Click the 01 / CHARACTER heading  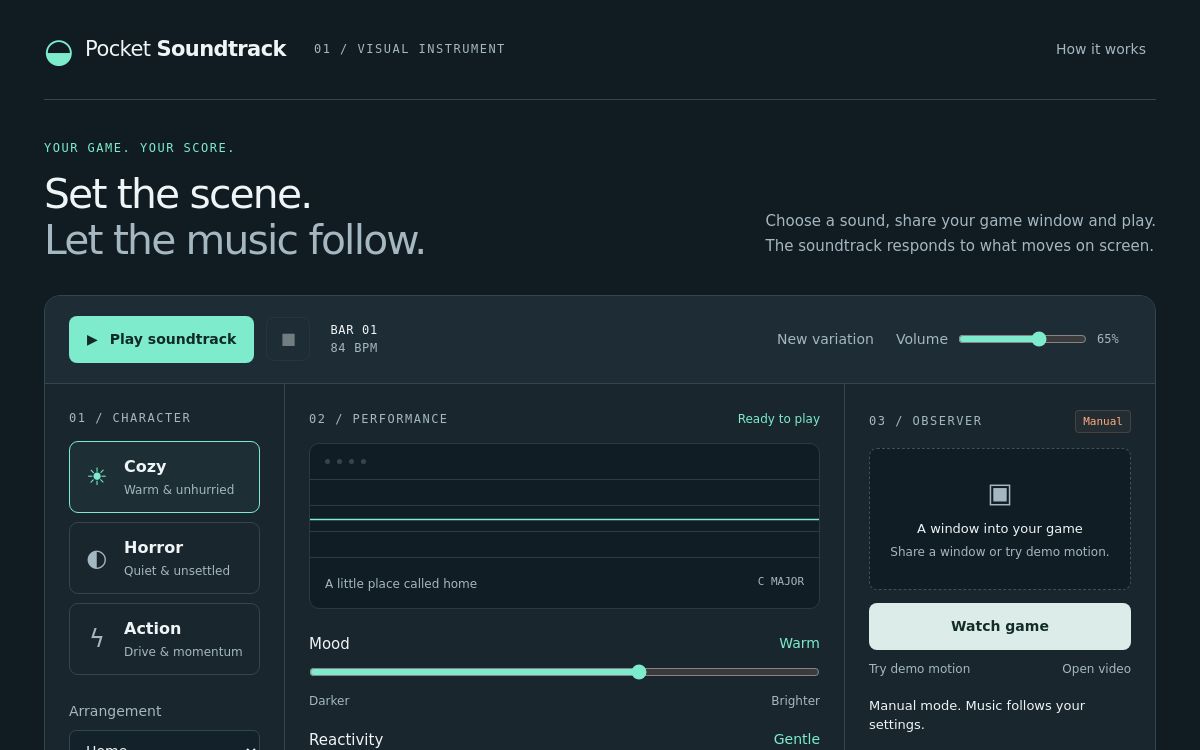(x=130, y=418)
